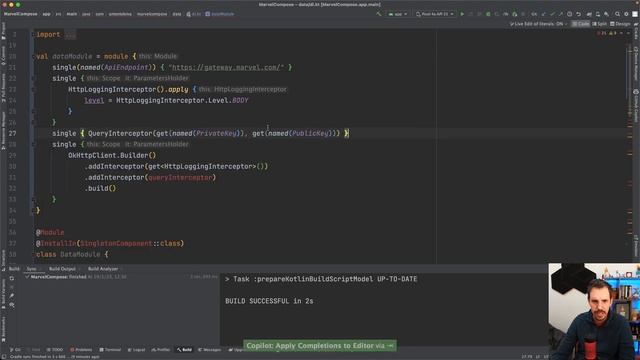The height and width of the screenshot is (360, 640).
Task: Open the Logcat tool window
Action: [136, 350]
